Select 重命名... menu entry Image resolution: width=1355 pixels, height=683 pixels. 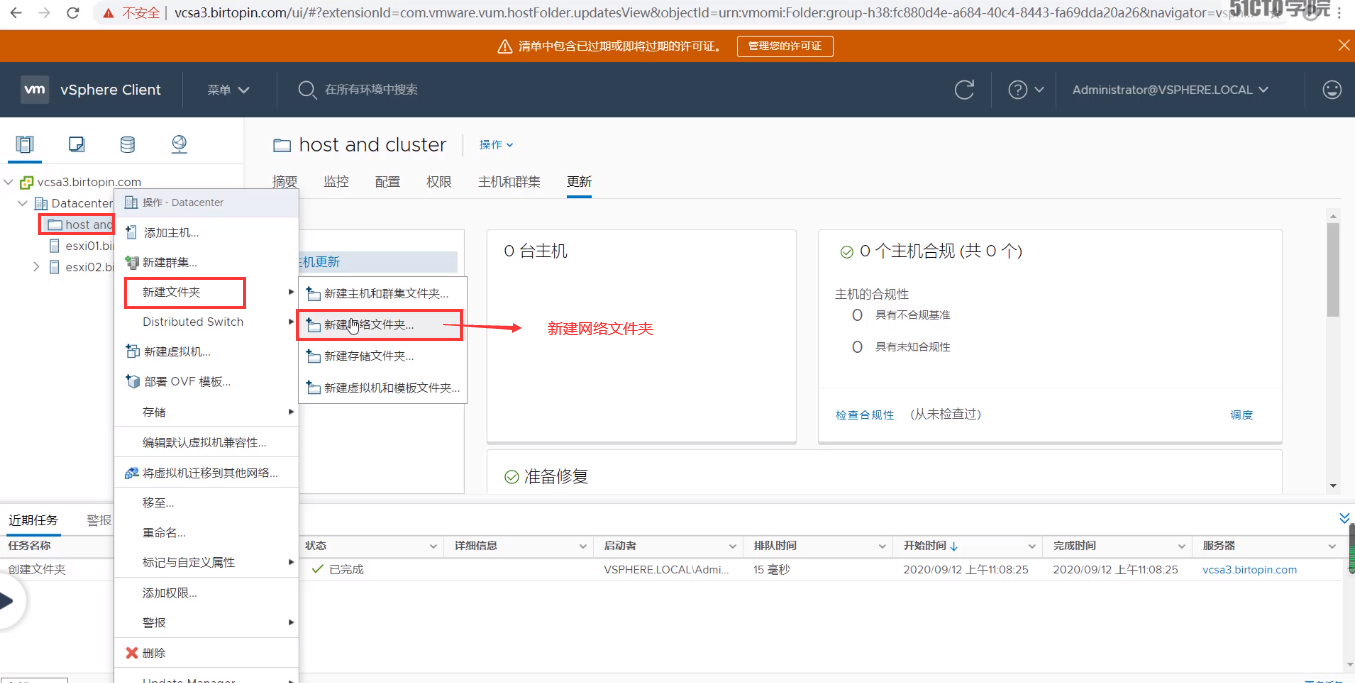coord(207,533)
